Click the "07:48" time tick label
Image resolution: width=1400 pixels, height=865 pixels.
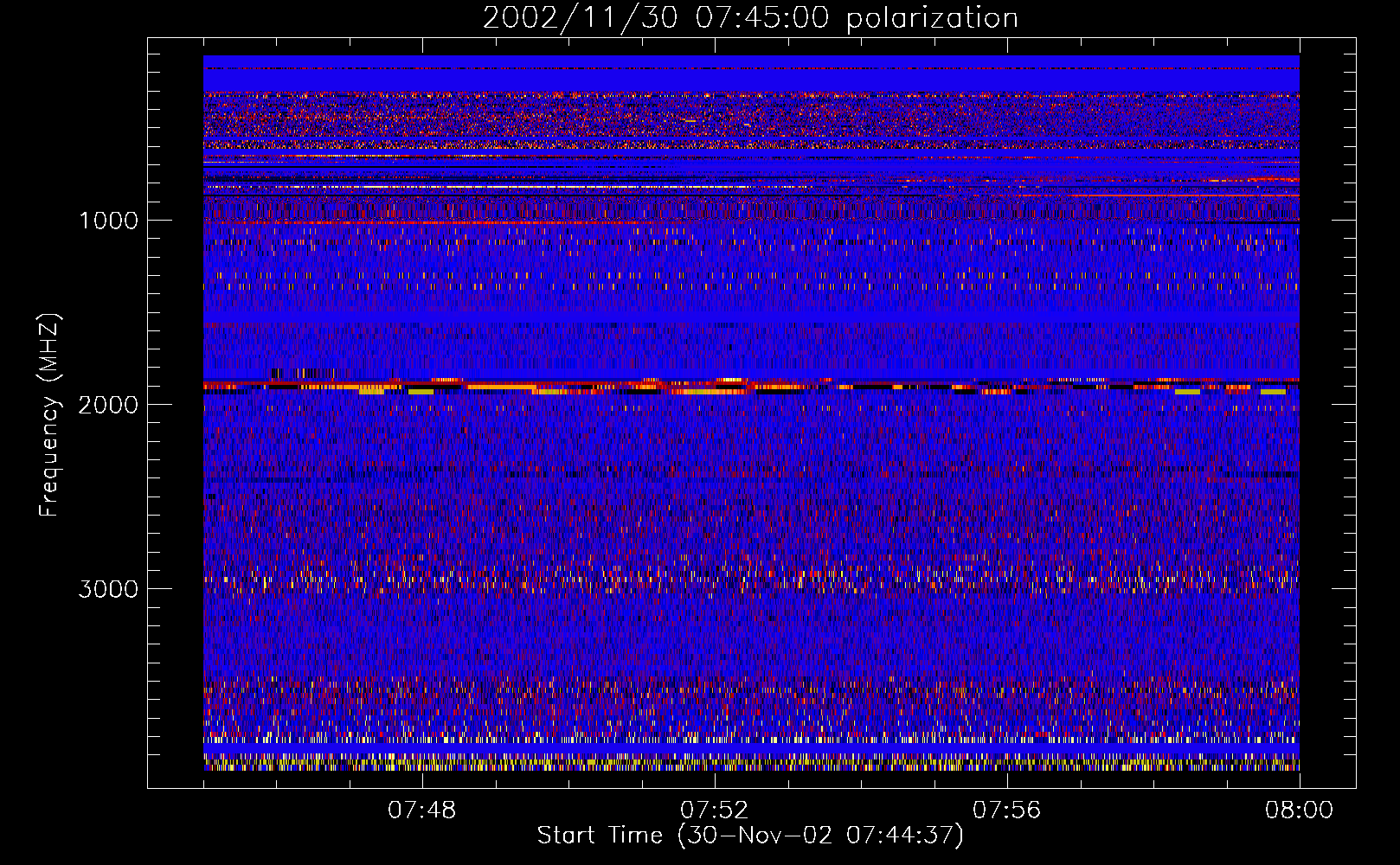coord(421,811)
